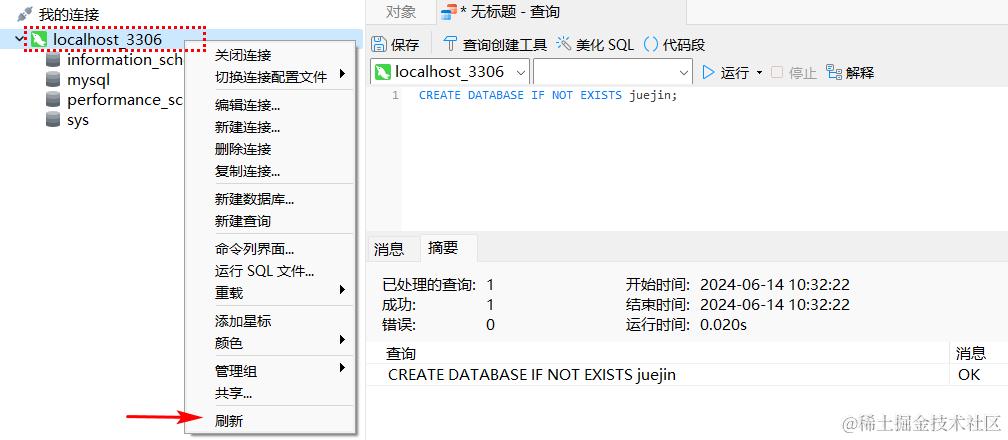Click the 运行 button label
The image size is (1008, 440).
point(735,73)
